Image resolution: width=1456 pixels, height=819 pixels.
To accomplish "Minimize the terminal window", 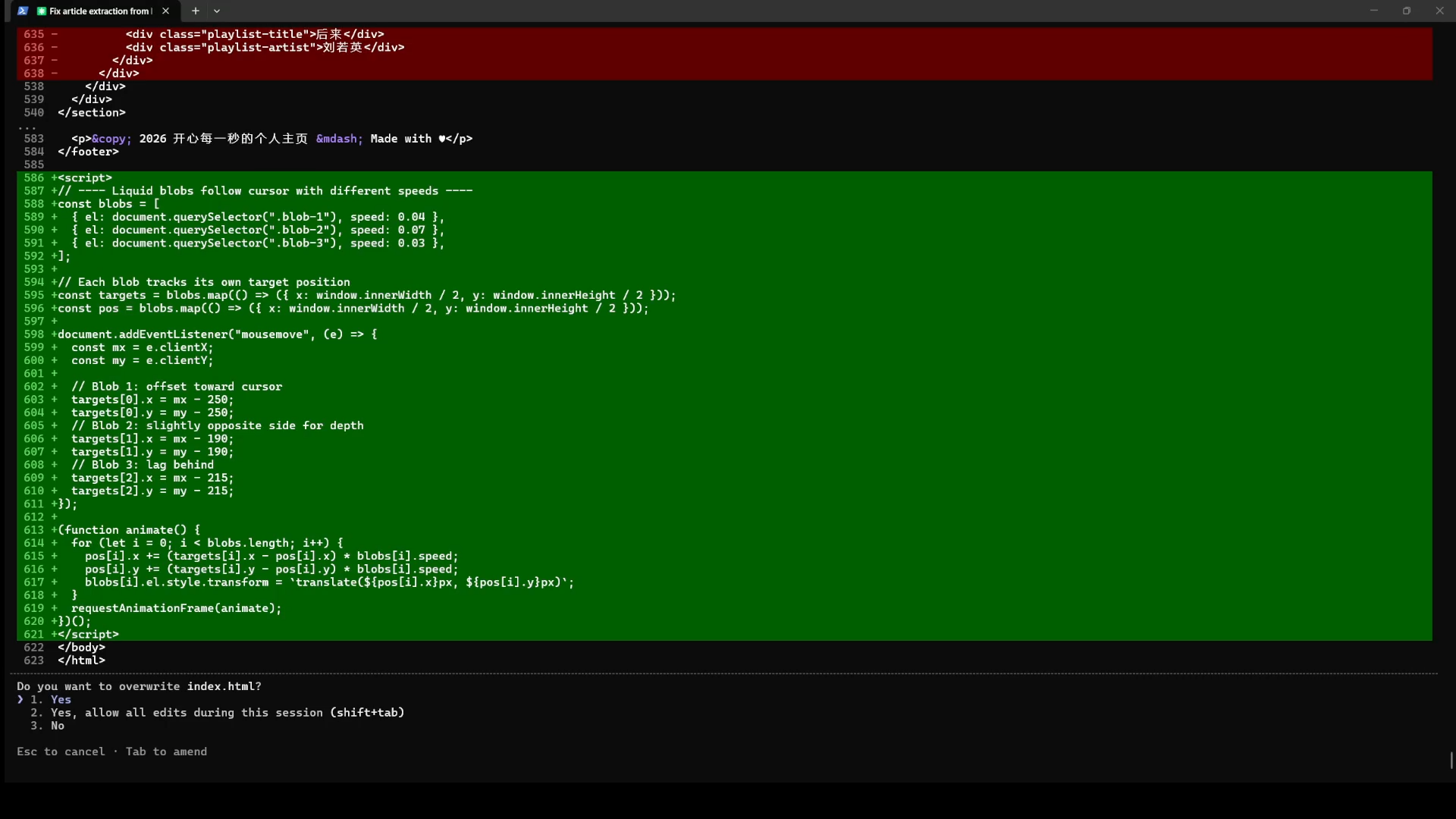I will tap(1373, 11).
